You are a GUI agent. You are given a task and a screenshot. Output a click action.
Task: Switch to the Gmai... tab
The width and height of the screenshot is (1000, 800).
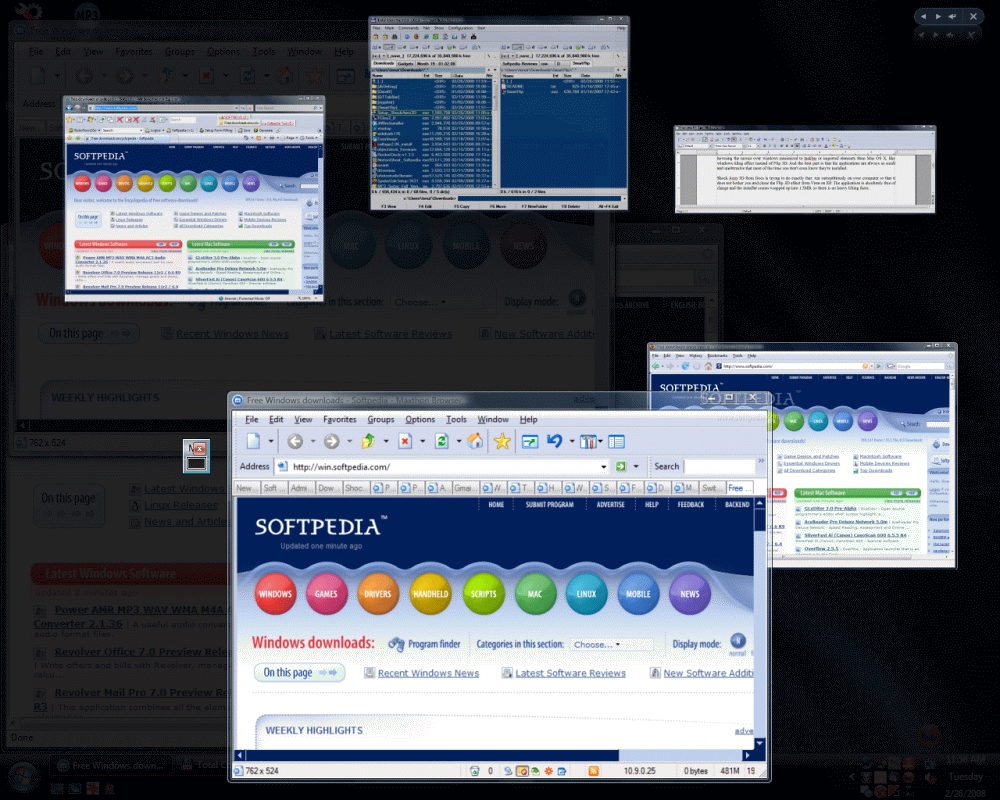point(464,488)
